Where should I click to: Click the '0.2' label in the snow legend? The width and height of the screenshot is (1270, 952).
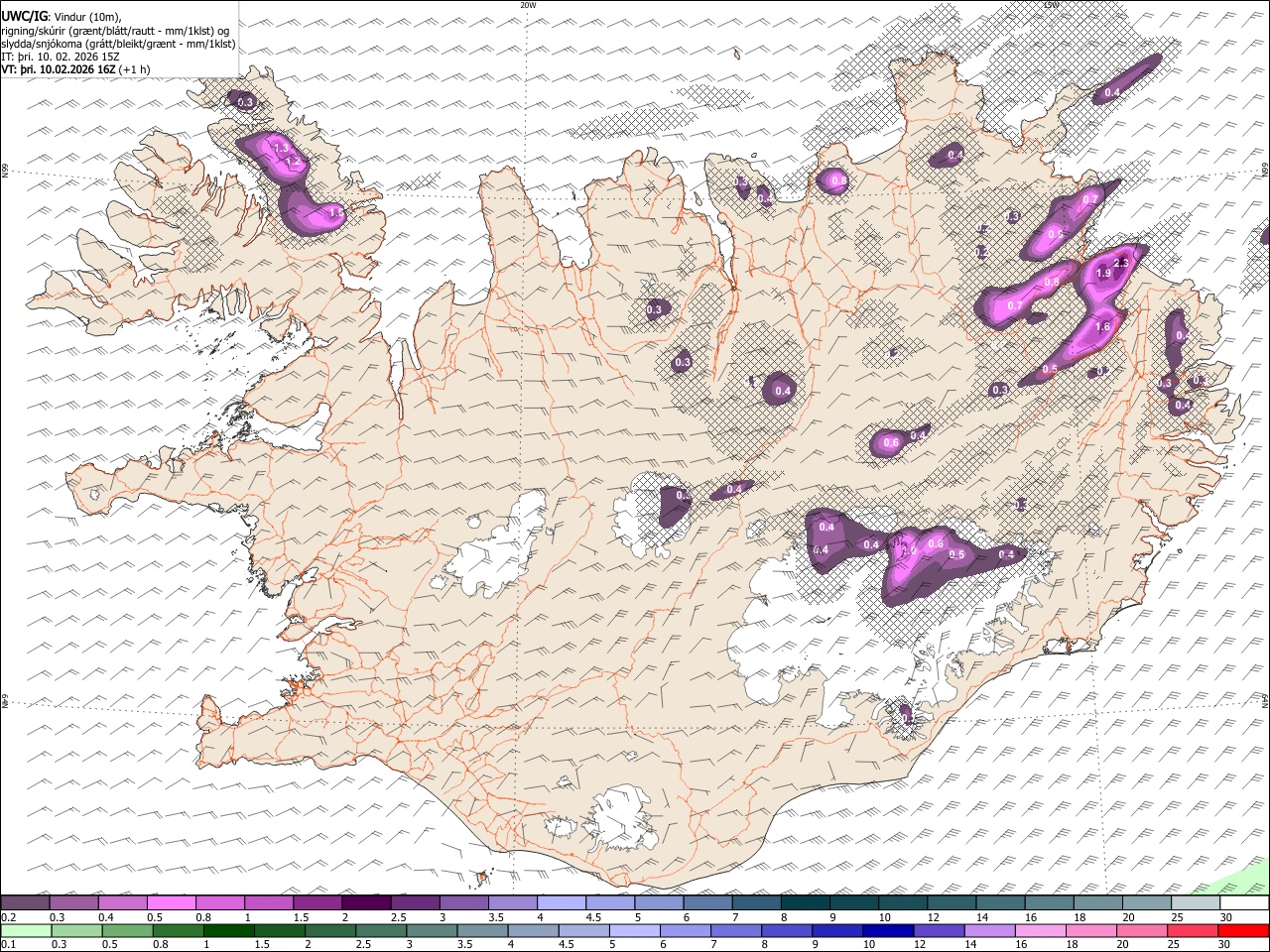click(8, 917)
